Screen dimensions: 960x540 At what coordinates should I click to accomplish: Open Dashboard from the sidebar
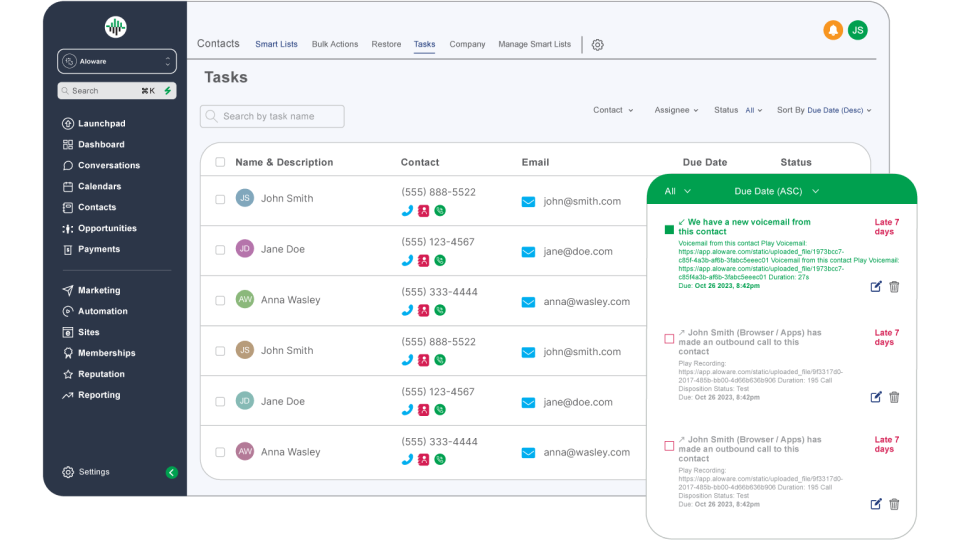point(93,144)
